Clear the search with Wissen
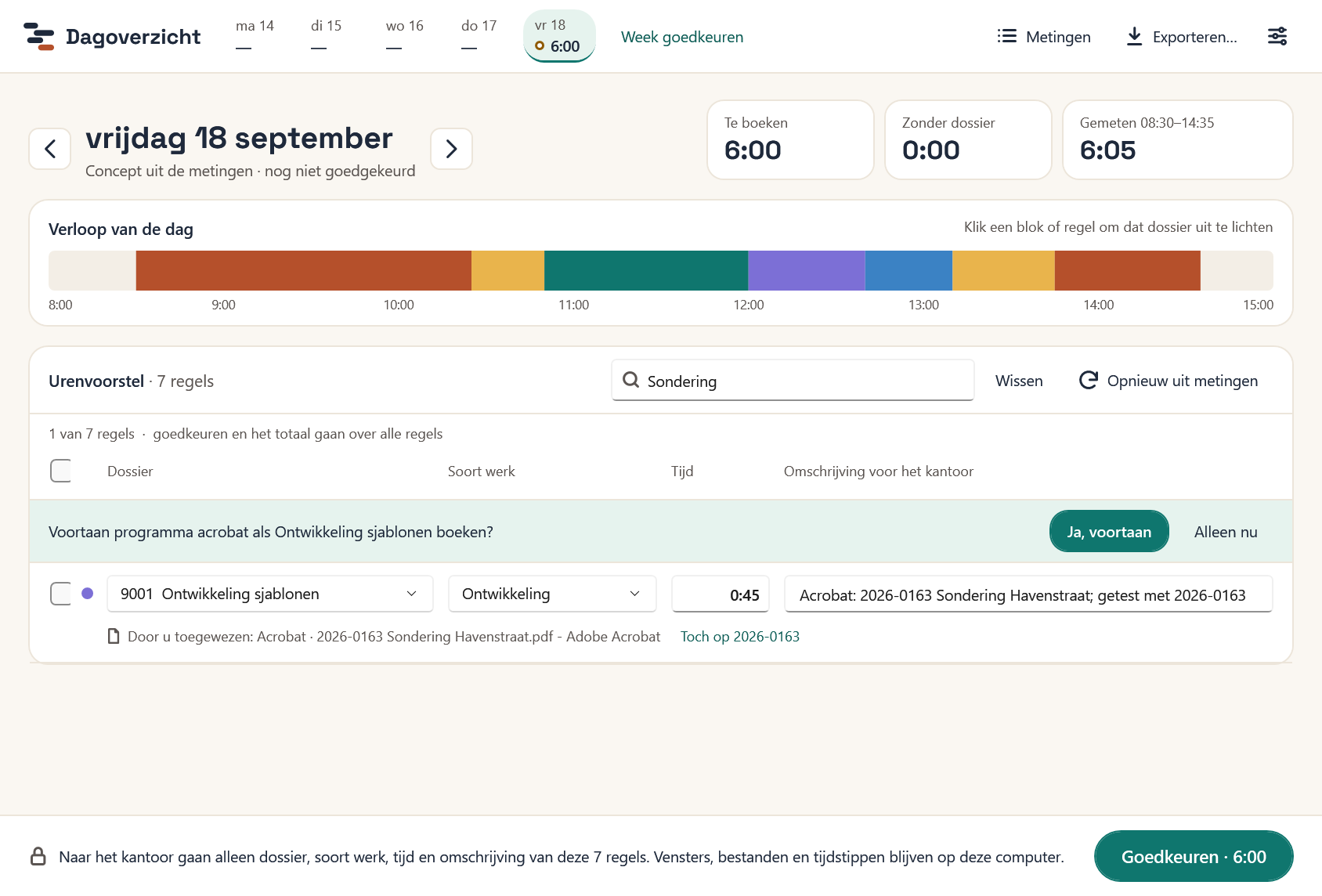The height and width of the screenshot is (896, 1322). (1019, 381)
